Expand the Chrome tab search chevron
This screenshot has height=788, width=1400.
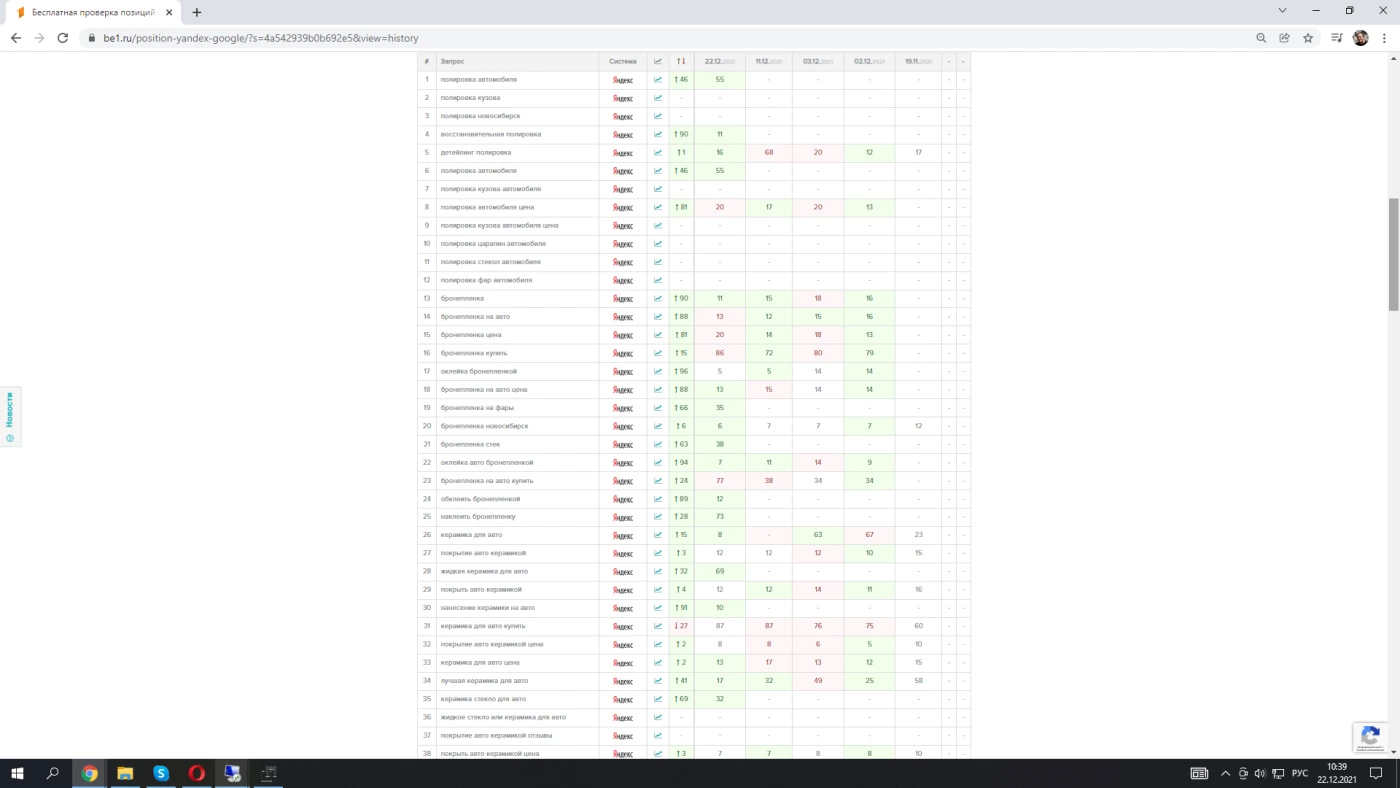point(1283,11)
